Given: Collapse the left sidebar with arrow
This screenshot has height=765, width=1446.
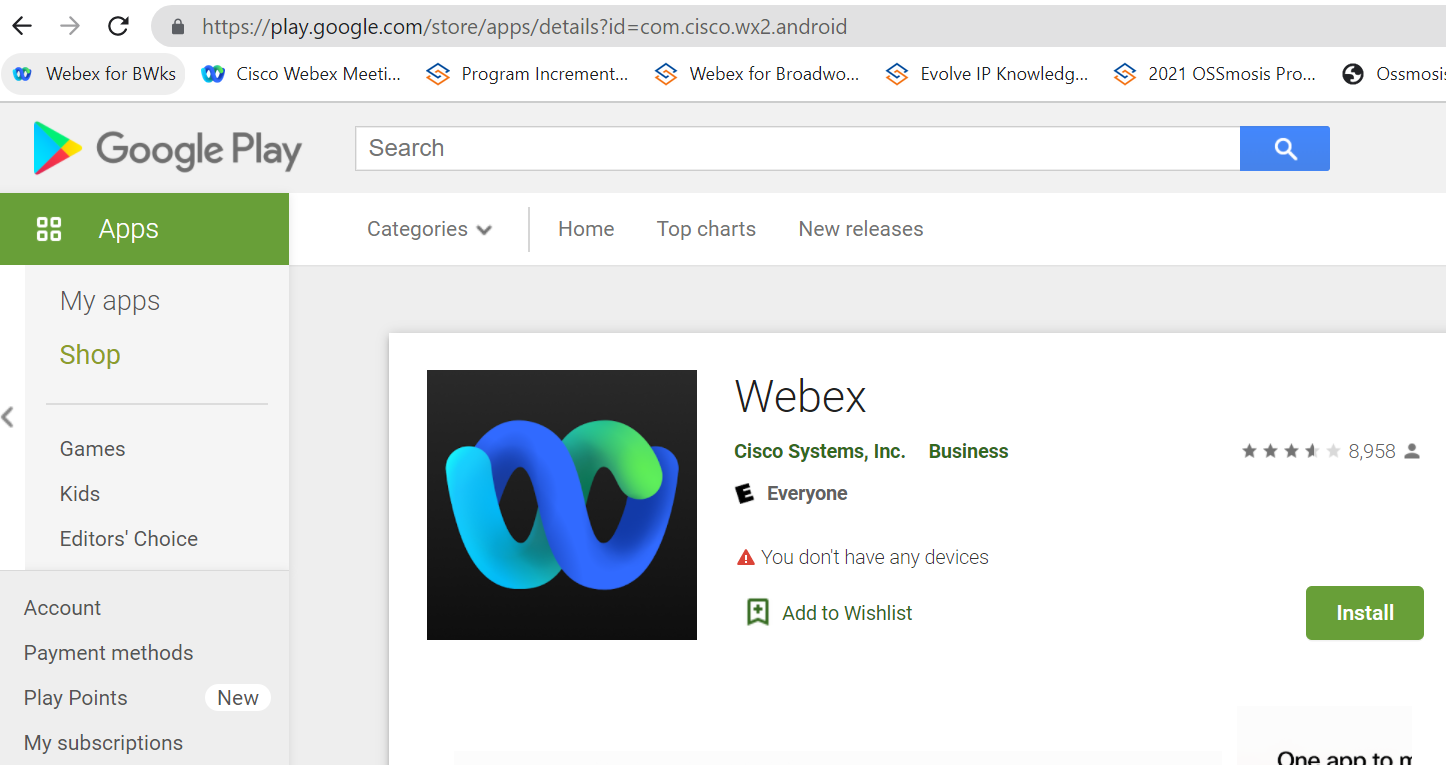Looking at the screenshot, I should pyautogui.click(x=8, y=417).
